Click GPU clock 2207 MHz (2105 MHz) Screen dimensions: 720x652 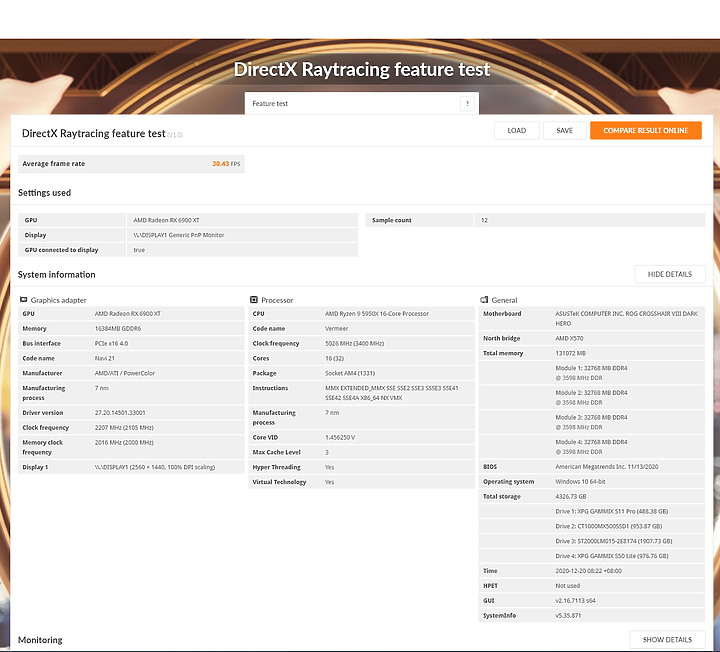point(124,427)
